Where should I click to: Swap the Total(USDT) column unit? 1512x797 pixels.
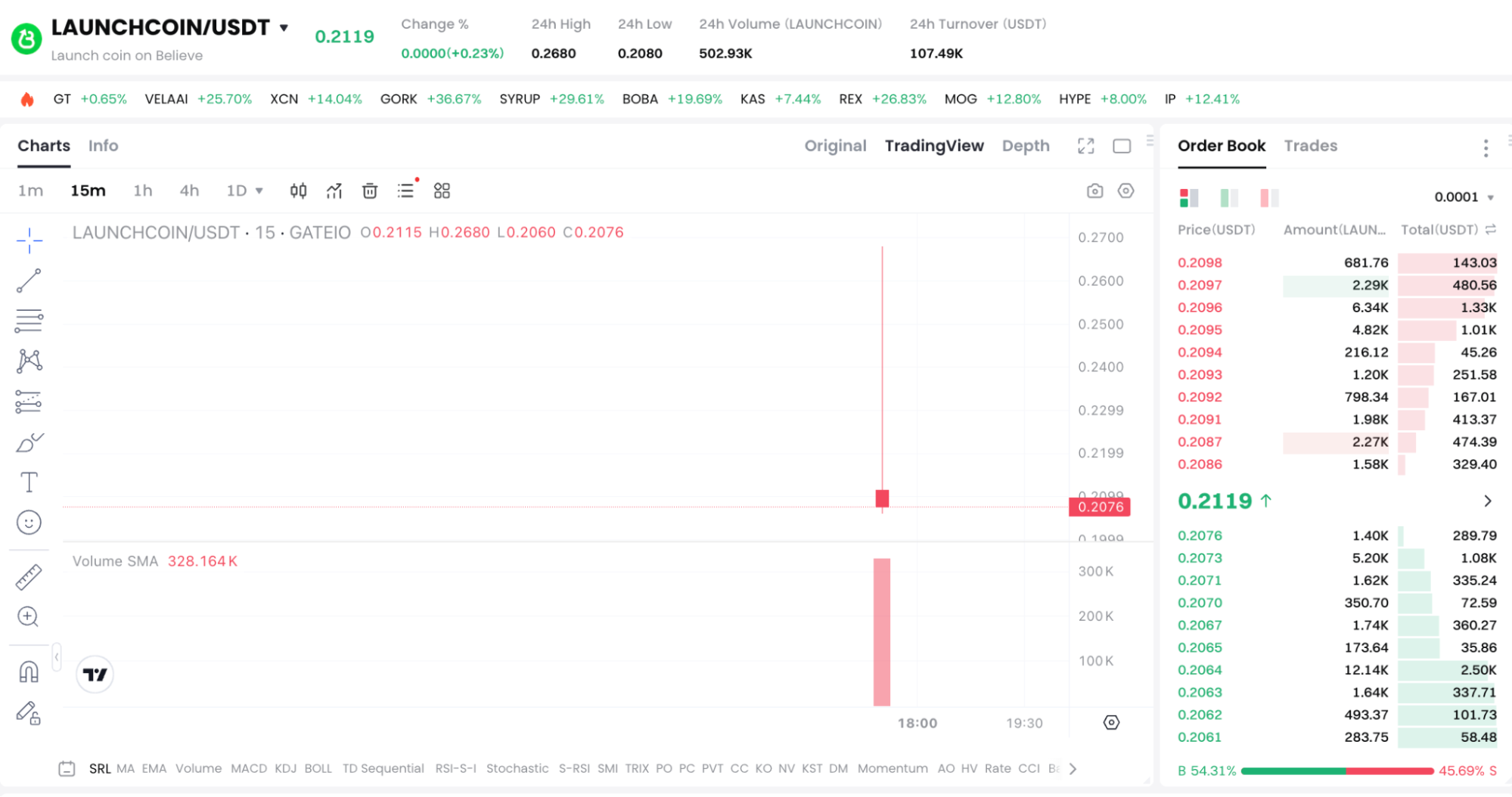(1491, 230)
